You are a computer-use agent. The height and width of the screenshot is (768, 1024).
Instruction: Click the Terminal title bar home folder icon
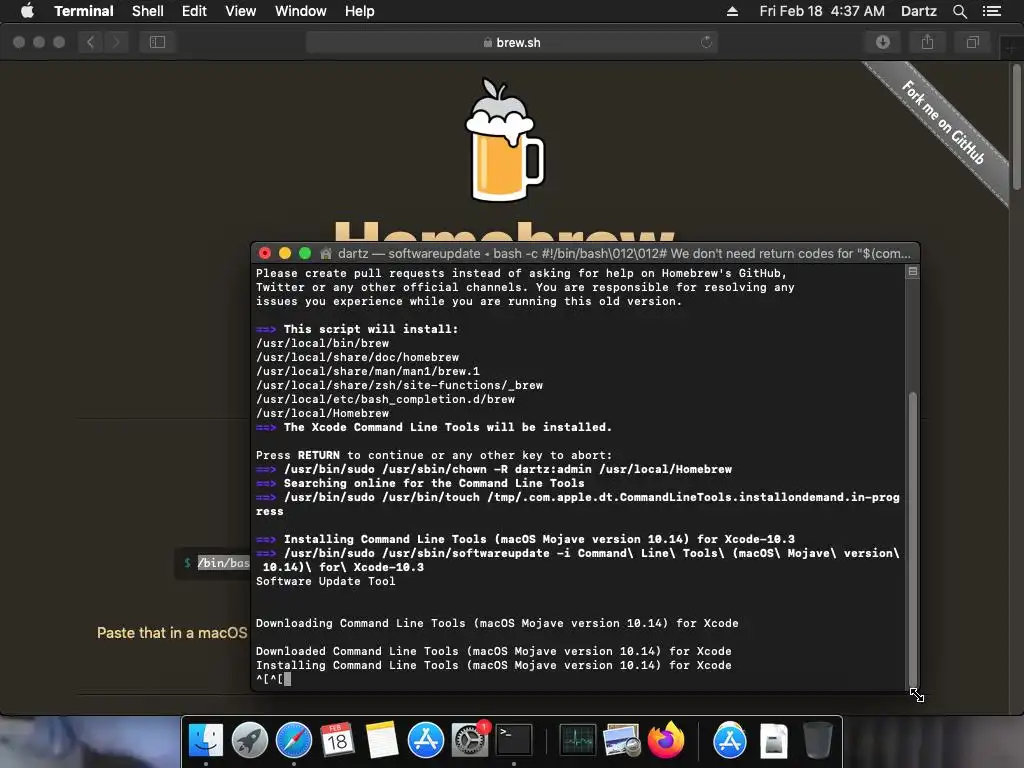pyautogui.click(x=326, y=253)
